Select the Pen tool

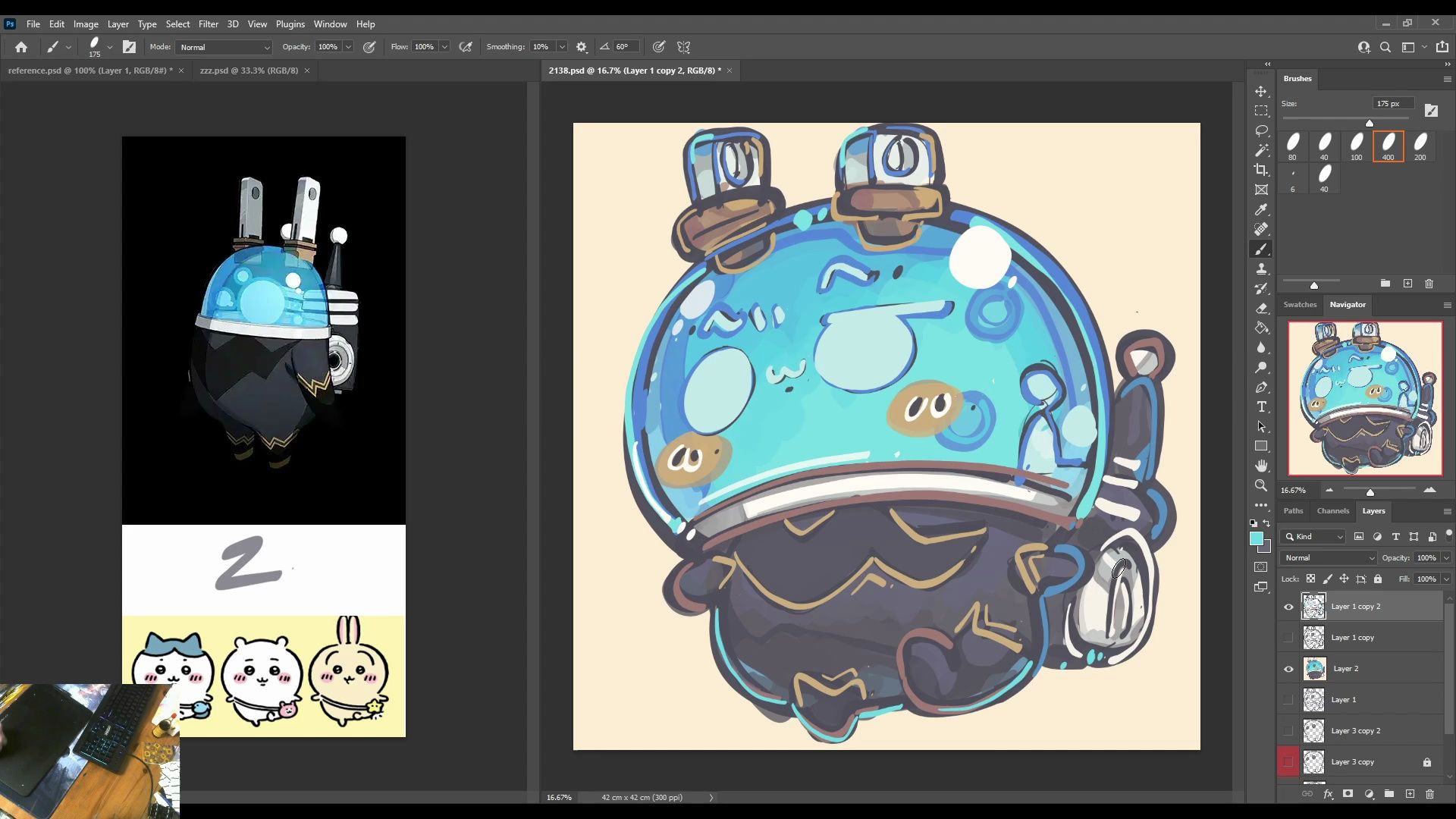[x=1261, y=387]
